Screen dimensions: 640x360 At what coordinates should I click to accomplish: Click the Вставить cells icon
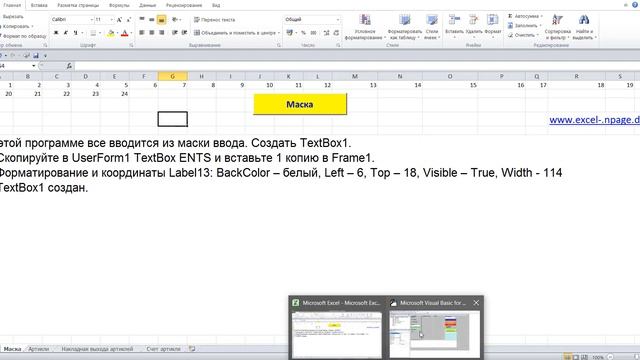454,20
